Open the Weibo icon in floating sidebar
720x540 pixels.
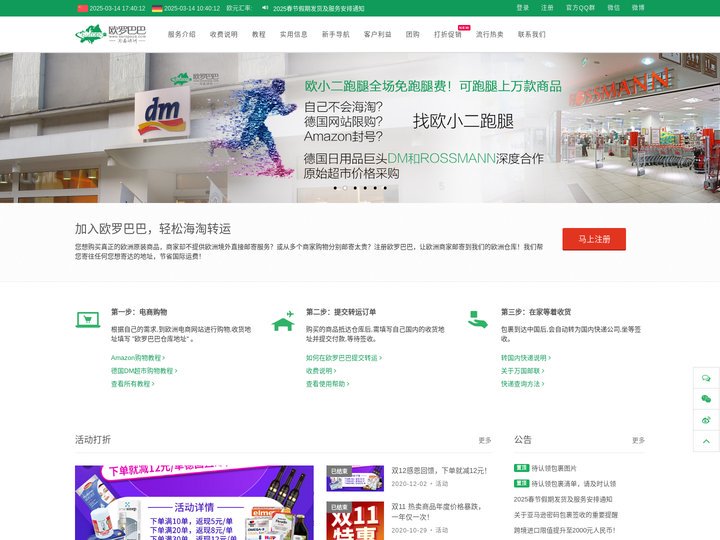[x=706, y=420]
